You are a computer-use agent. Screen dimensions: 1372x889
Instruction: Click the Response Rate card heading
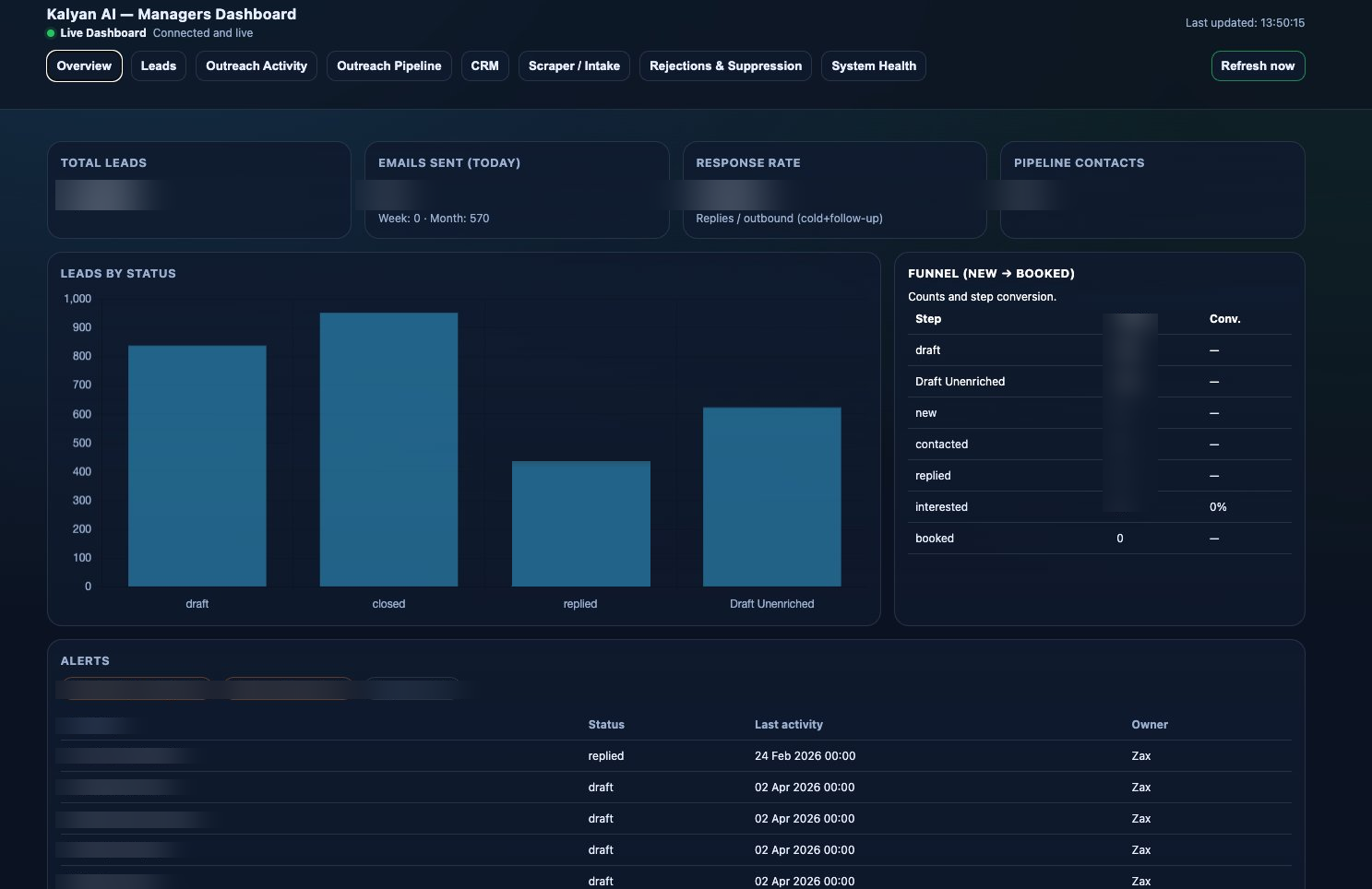[x=748, y=163]
